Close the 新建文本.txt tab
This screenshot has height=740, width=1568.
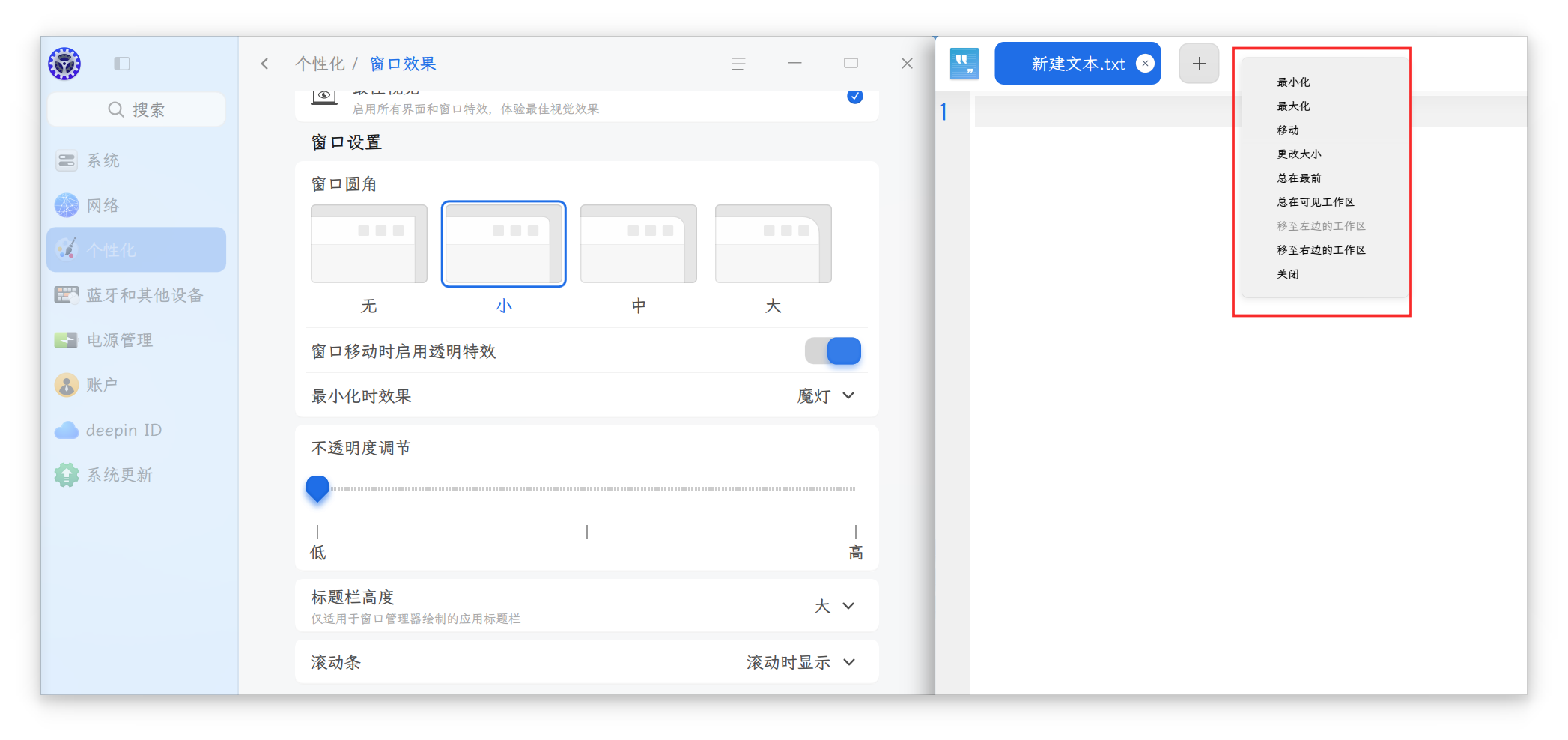click(1145, 64)
